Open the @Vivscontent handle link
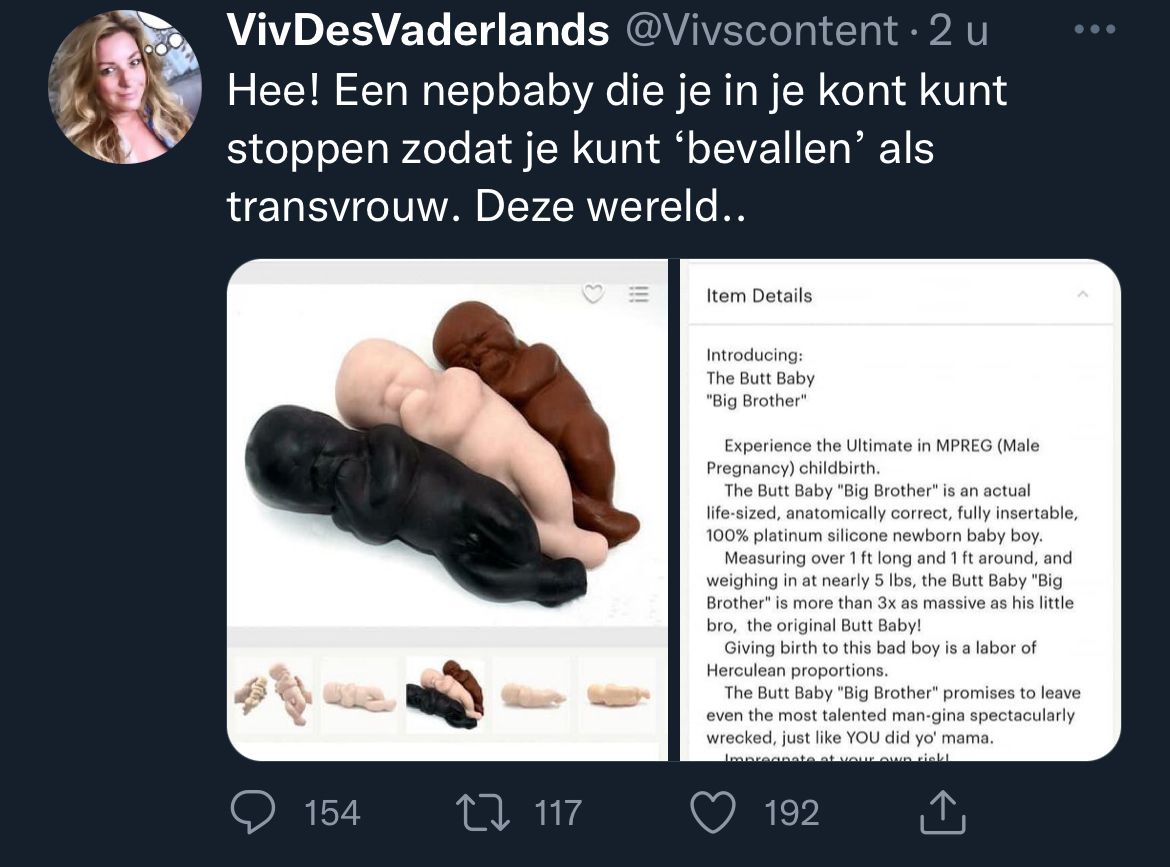The image size is (1170, 867). [x=761, y=31]
